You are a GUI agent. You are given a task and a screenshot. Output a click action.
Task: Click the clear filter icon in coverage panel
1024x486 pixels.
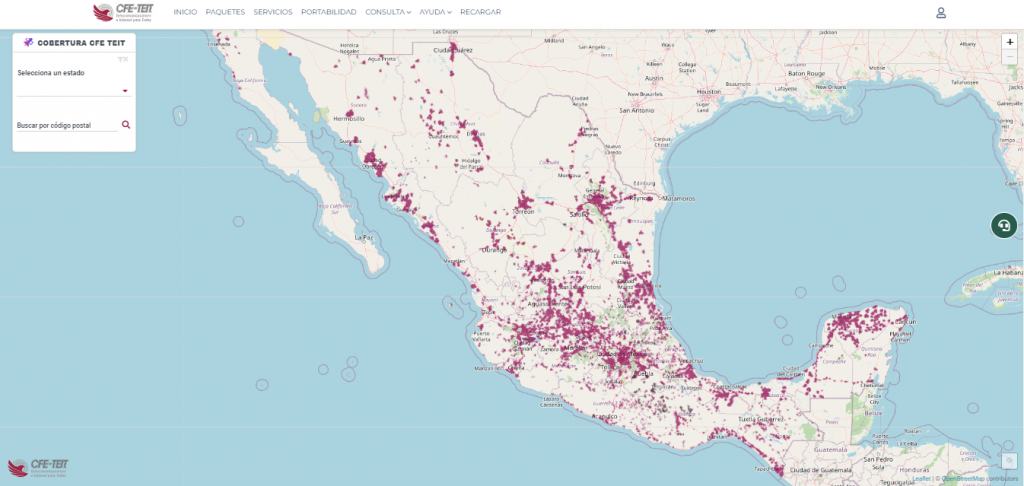123,59
